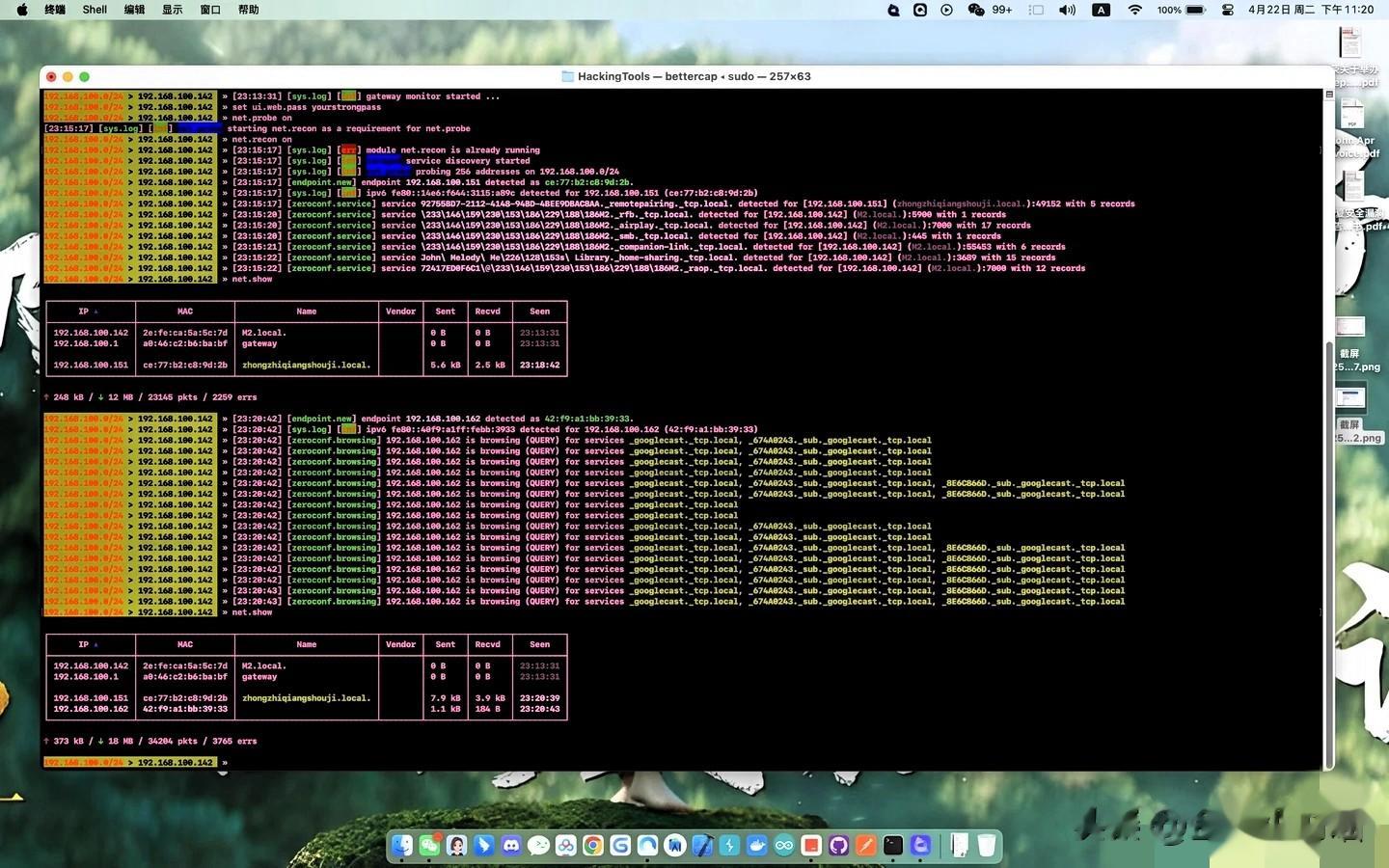
Task: Switch to Terminal via its dock icon
Action: (x=893, y=846)
